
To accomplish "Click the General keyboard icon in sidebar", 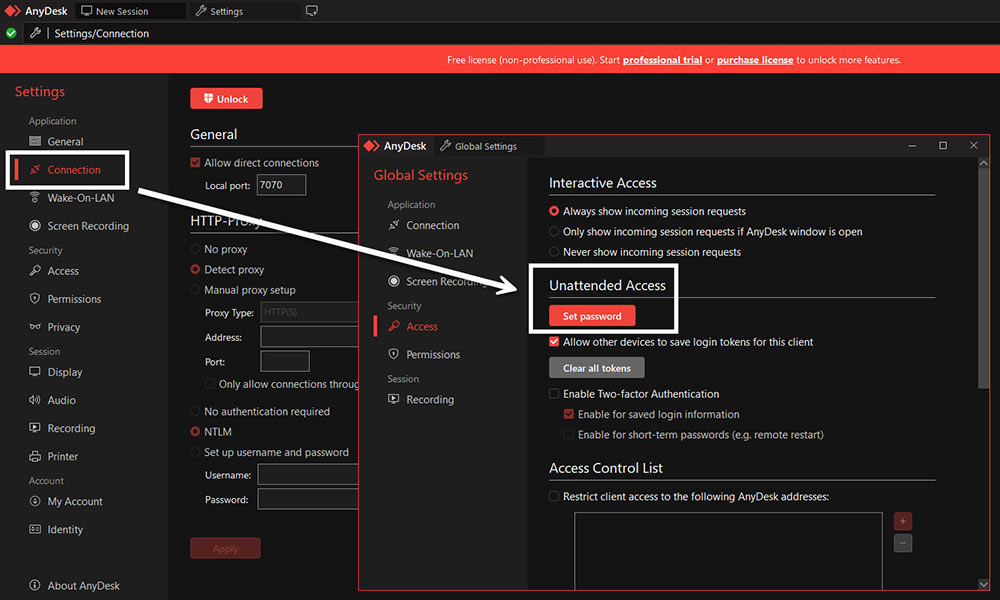I will pyautogui.click(x=35, y=141).
